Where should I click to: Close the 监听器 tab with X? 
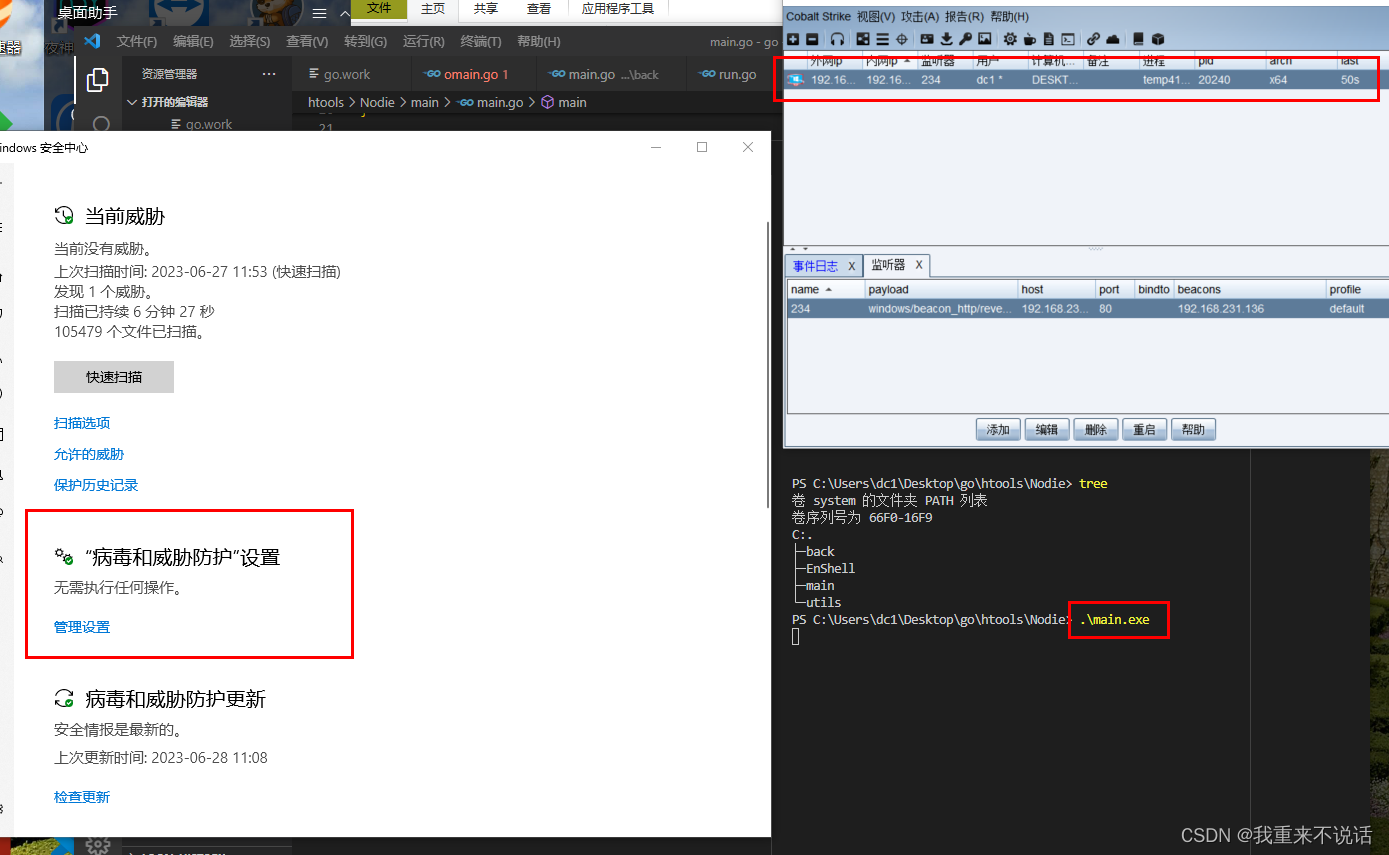point(919,265)
